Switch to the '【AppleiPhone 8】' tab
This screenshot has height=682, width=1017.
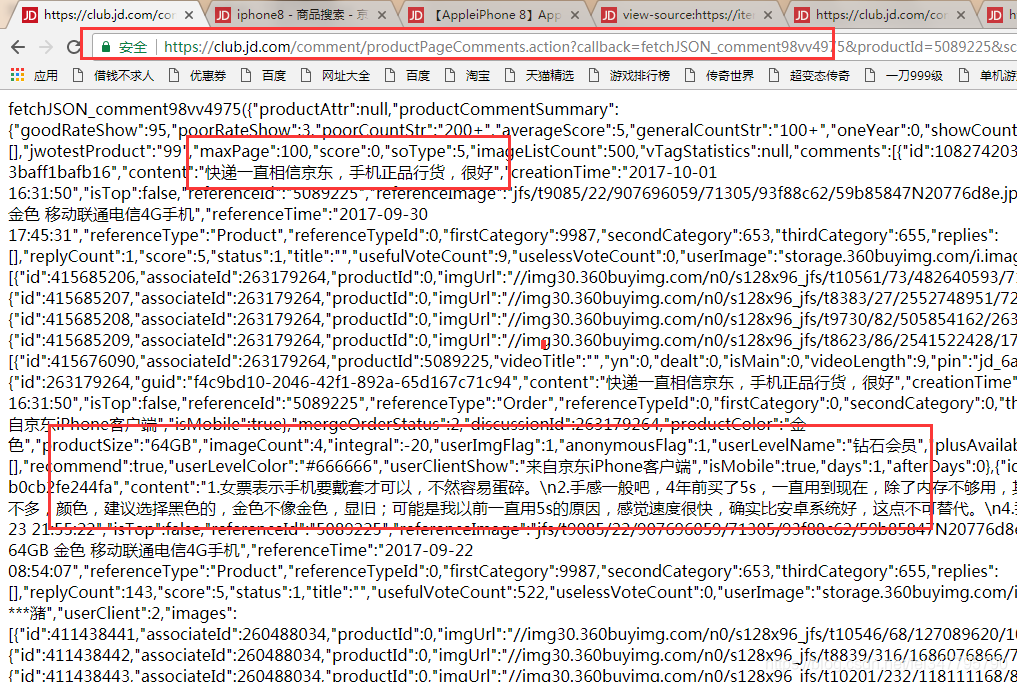tap(494, 14)
